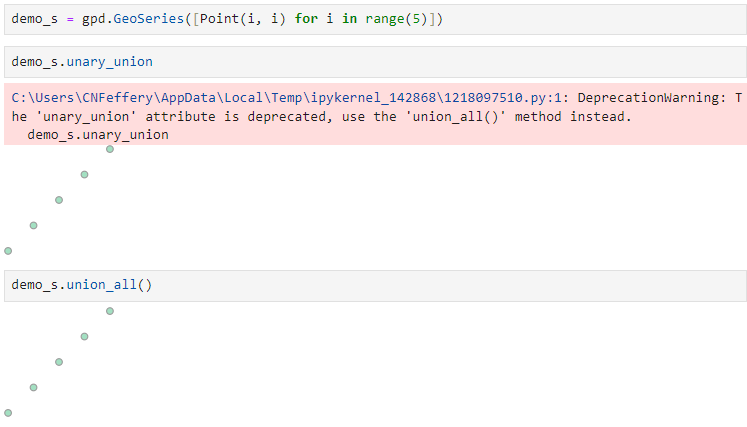The width and height of the screenshot is (747, 427).
Task: Click the 'for' keyword in the first cell
Action: tap(306, 20)
